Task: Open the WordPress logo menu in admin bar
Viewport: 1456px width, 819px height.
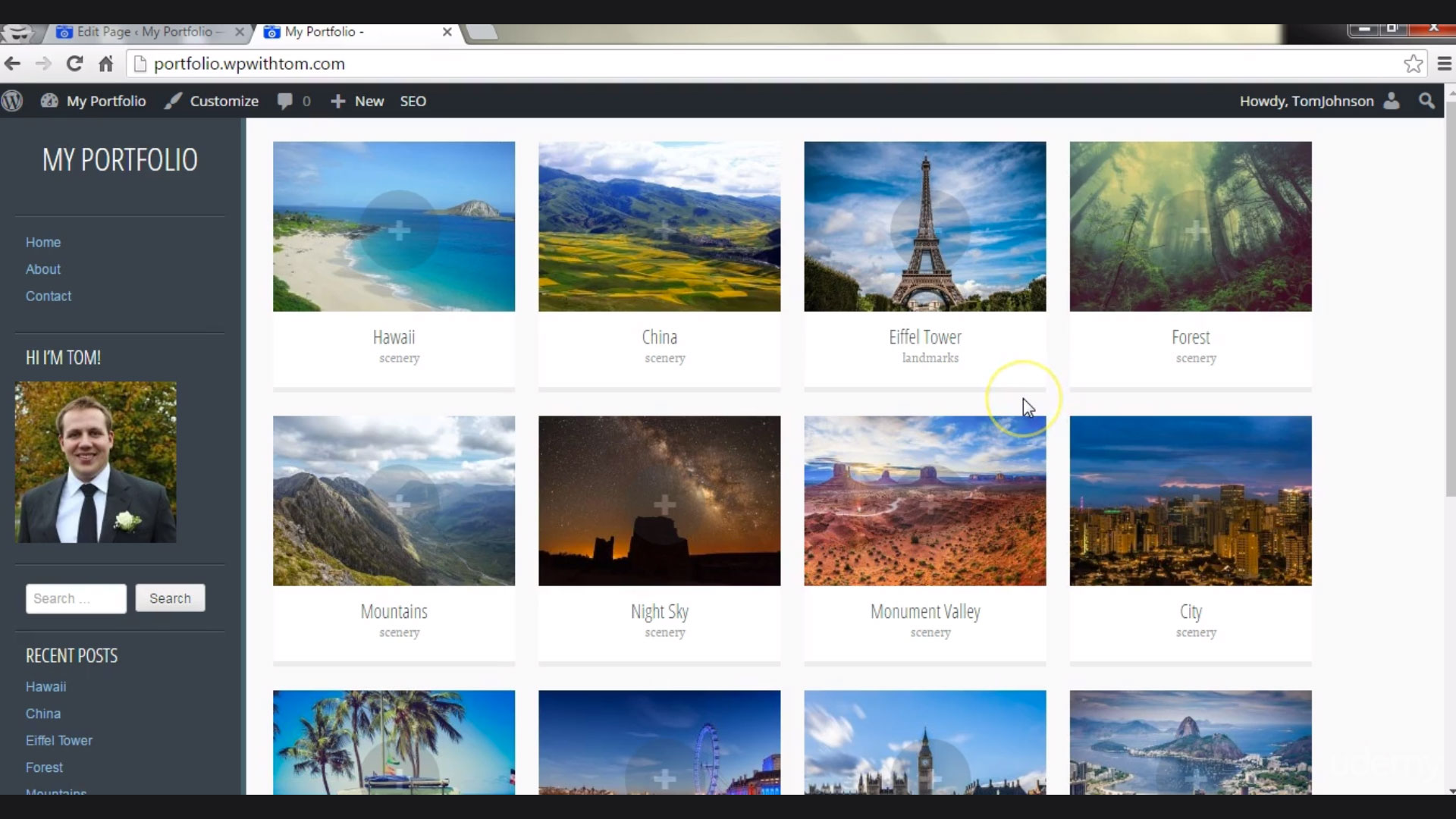Action: tap(12, 101)
